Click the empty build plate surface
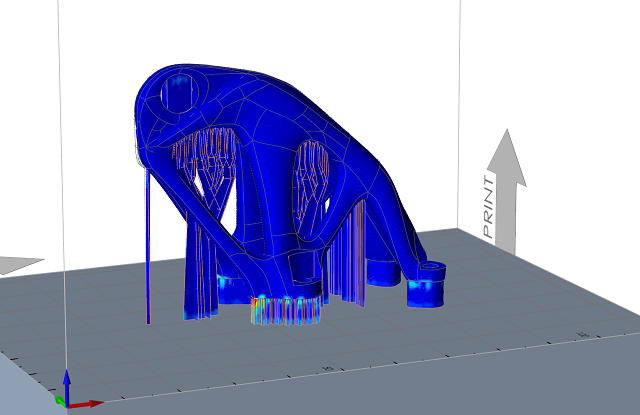 (500, 340)
